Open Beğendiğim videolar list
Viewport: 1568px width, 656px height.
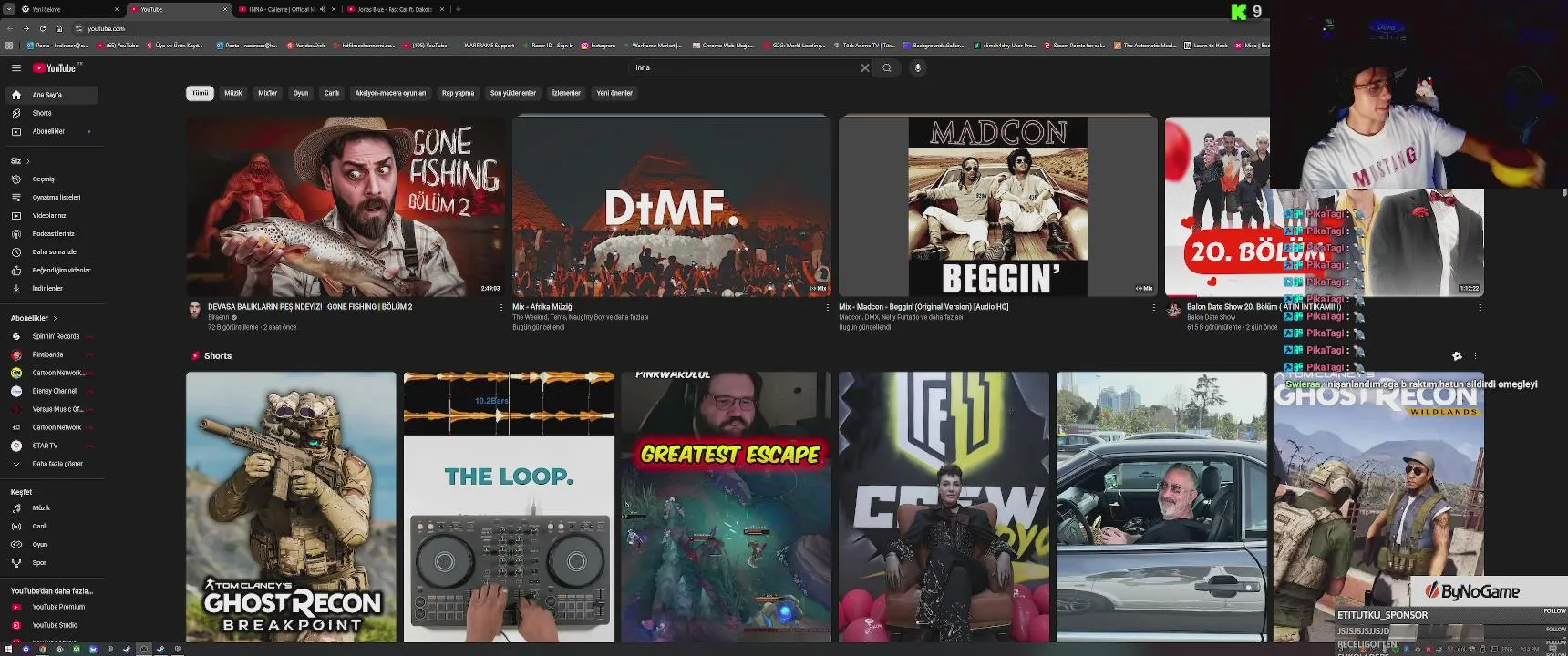pyautogui.click(x=51, y=271)
